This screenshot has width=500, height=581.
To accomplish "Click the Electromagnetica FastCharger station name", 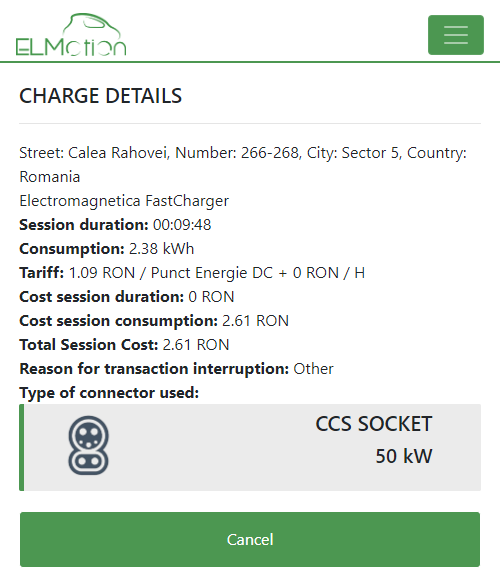I will tap(124, 201).
